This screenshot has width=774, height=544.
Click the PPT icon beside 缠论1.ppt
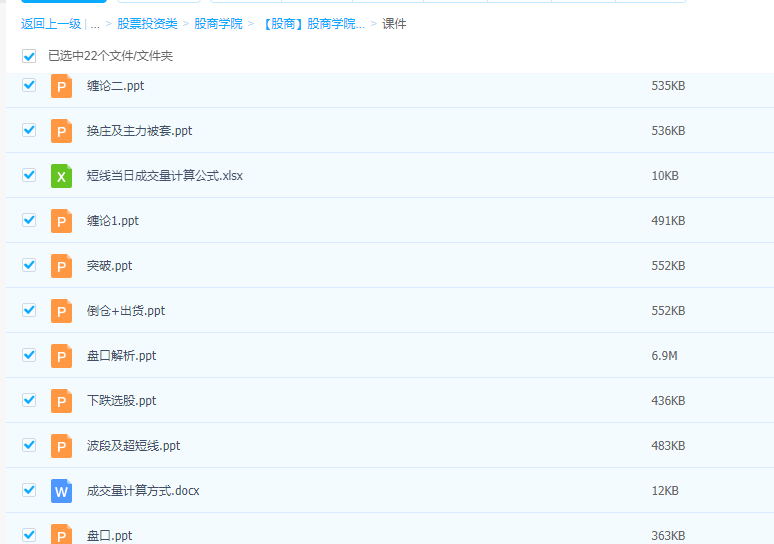(x=62, y=221)
